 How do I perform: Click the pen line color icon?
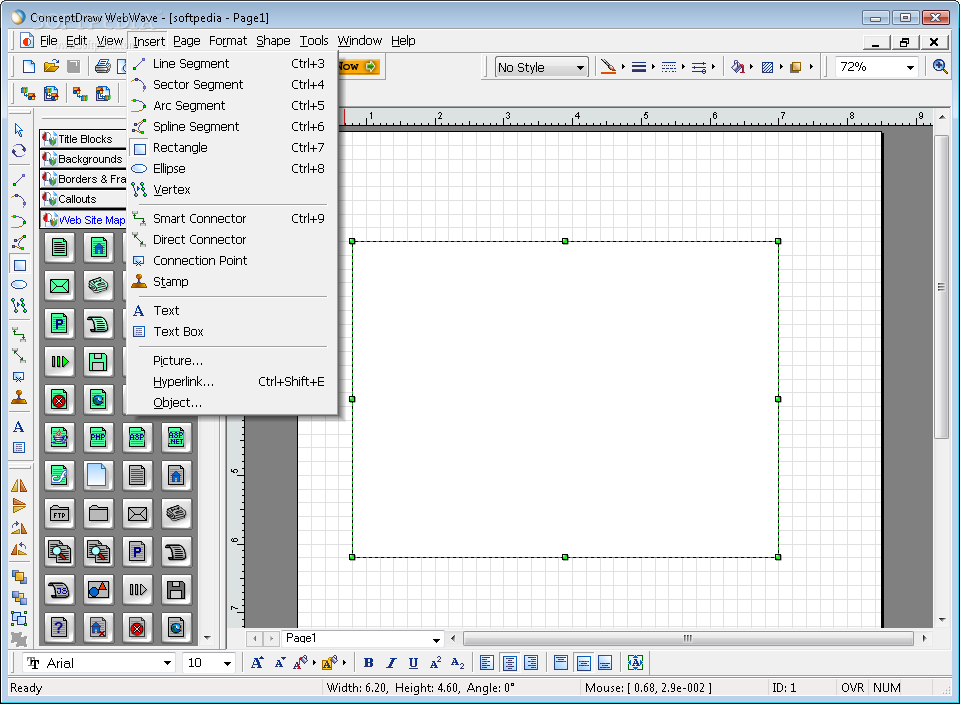pyautogui.click(x=607, y=67)
